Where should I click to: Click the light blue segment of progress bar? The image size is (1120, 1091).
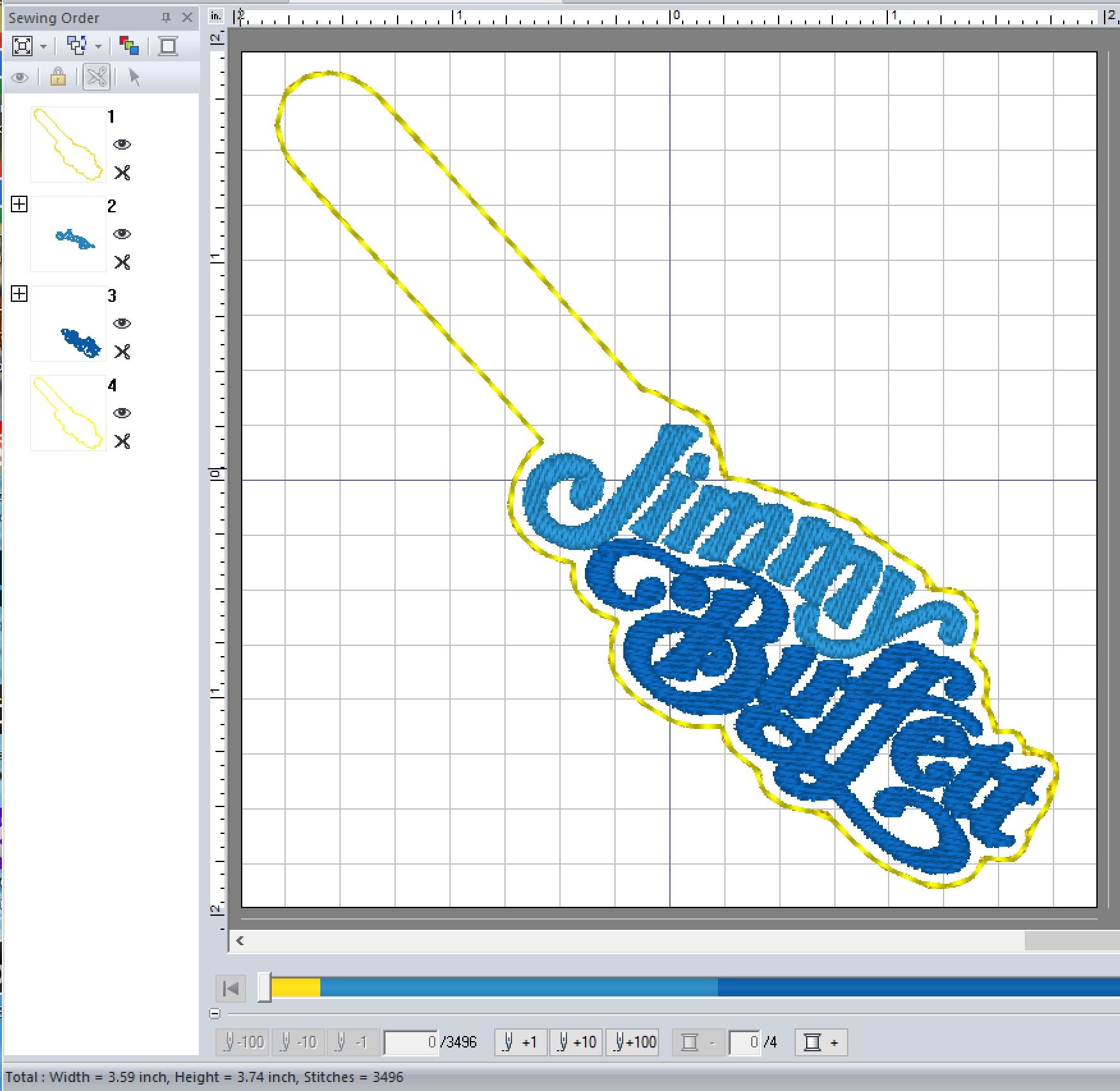coord(518,987)
